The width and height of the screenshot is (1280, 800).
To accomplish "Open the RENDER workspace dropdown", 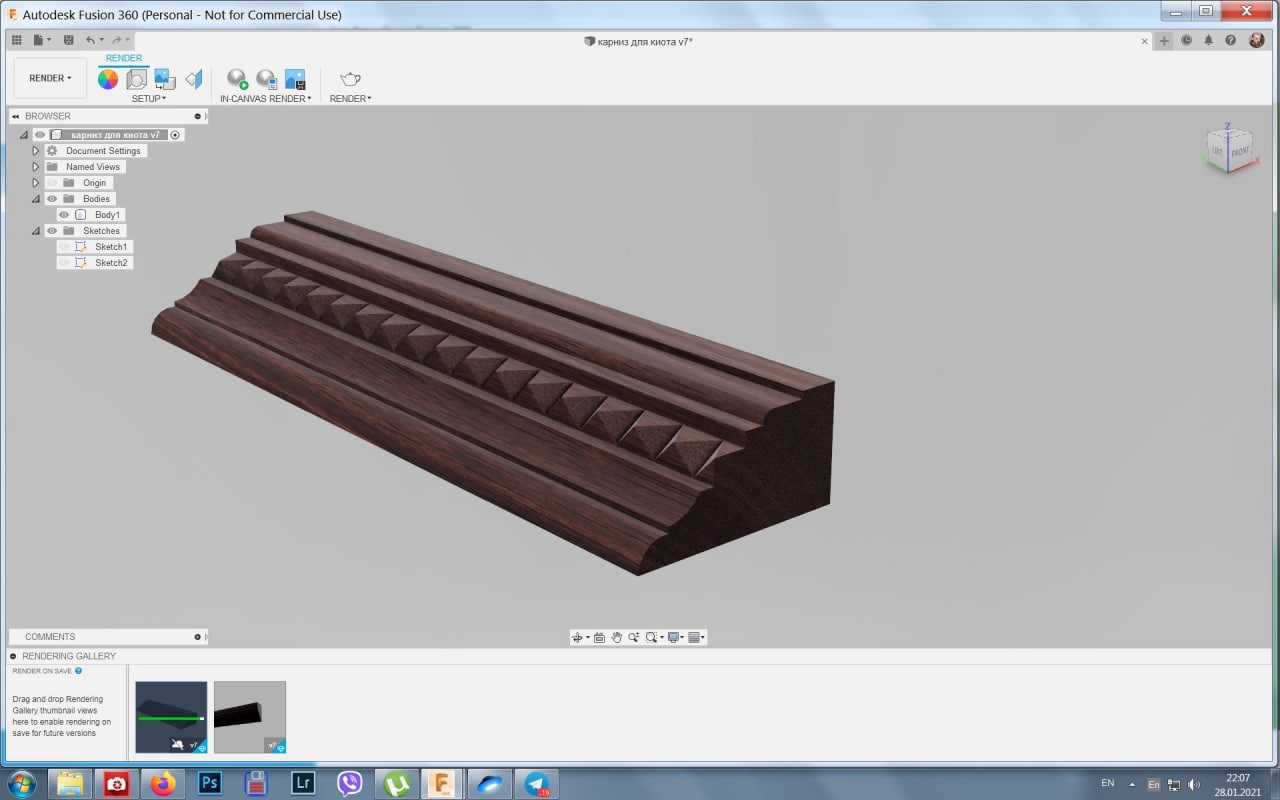I will click(50, 78).
